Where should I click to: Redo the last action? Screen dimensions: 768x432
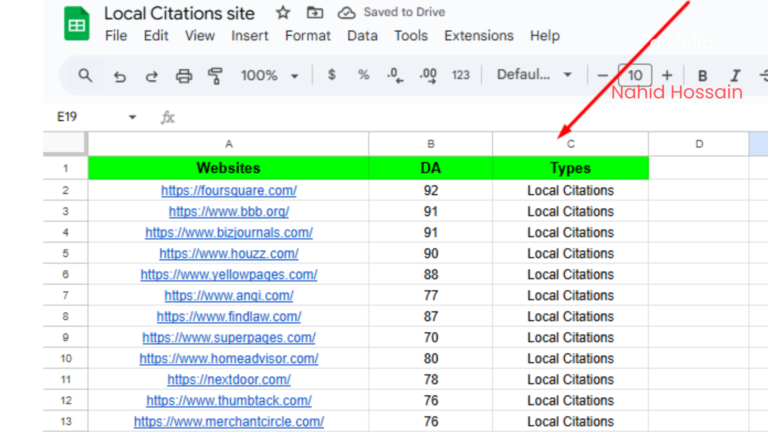coord(151,76)
